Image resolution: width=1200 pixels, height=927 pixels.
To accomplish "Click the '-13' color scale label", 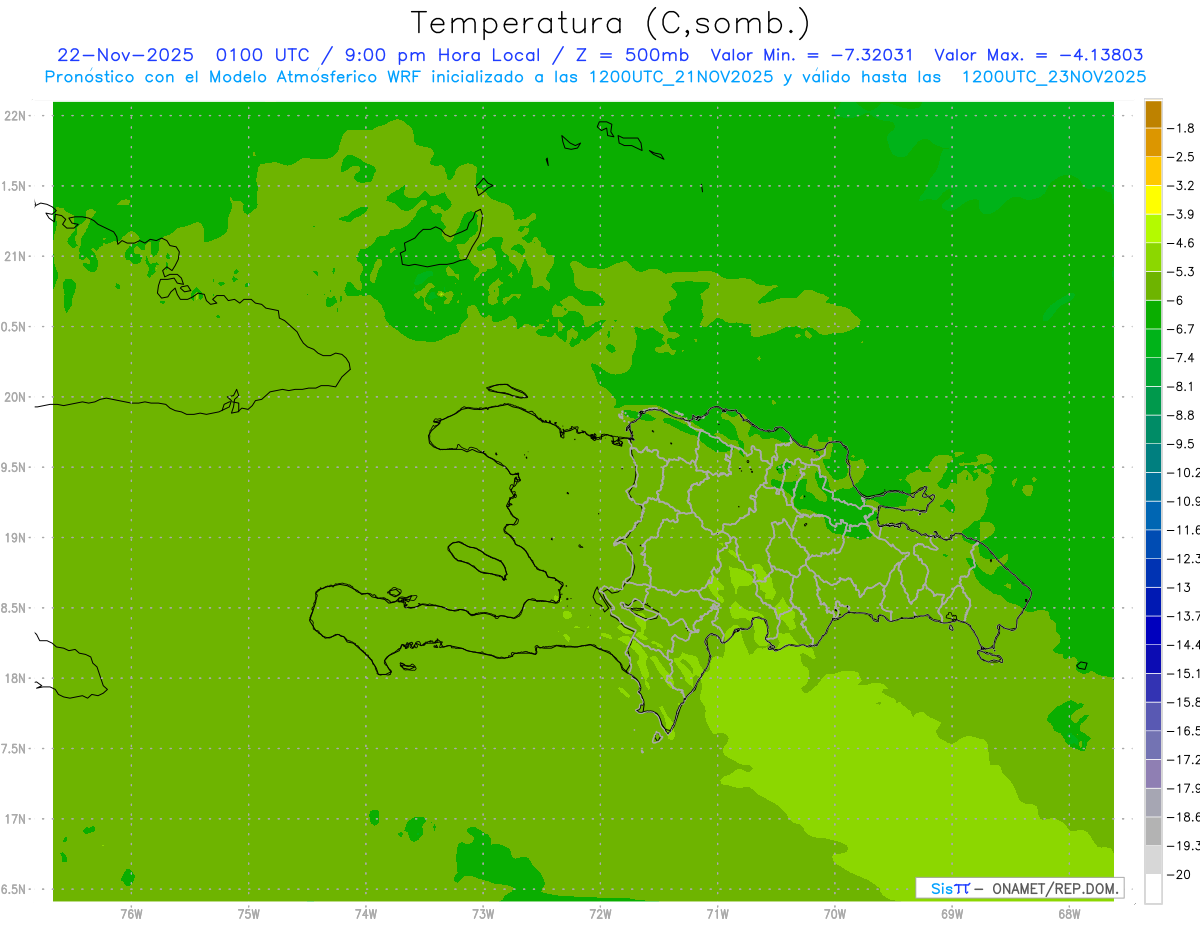I will tap(1180, 587).
